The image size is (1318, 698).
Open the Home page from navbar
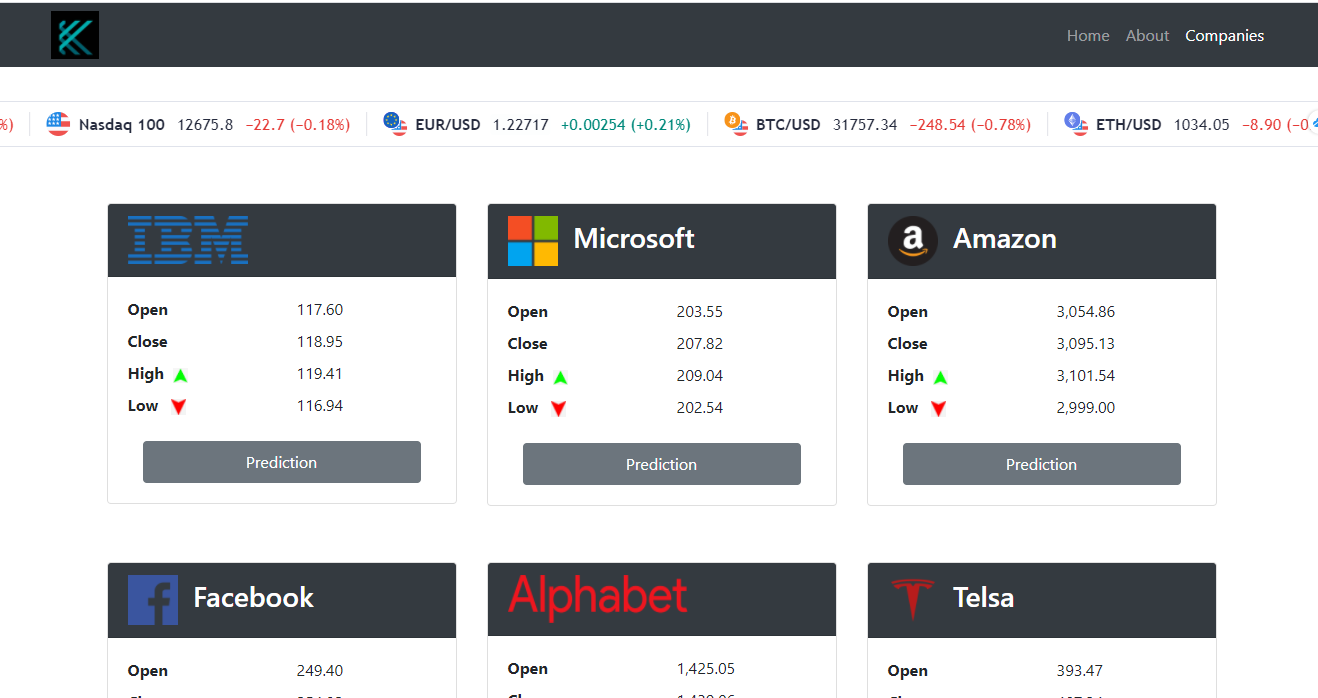click(1087, 36)
